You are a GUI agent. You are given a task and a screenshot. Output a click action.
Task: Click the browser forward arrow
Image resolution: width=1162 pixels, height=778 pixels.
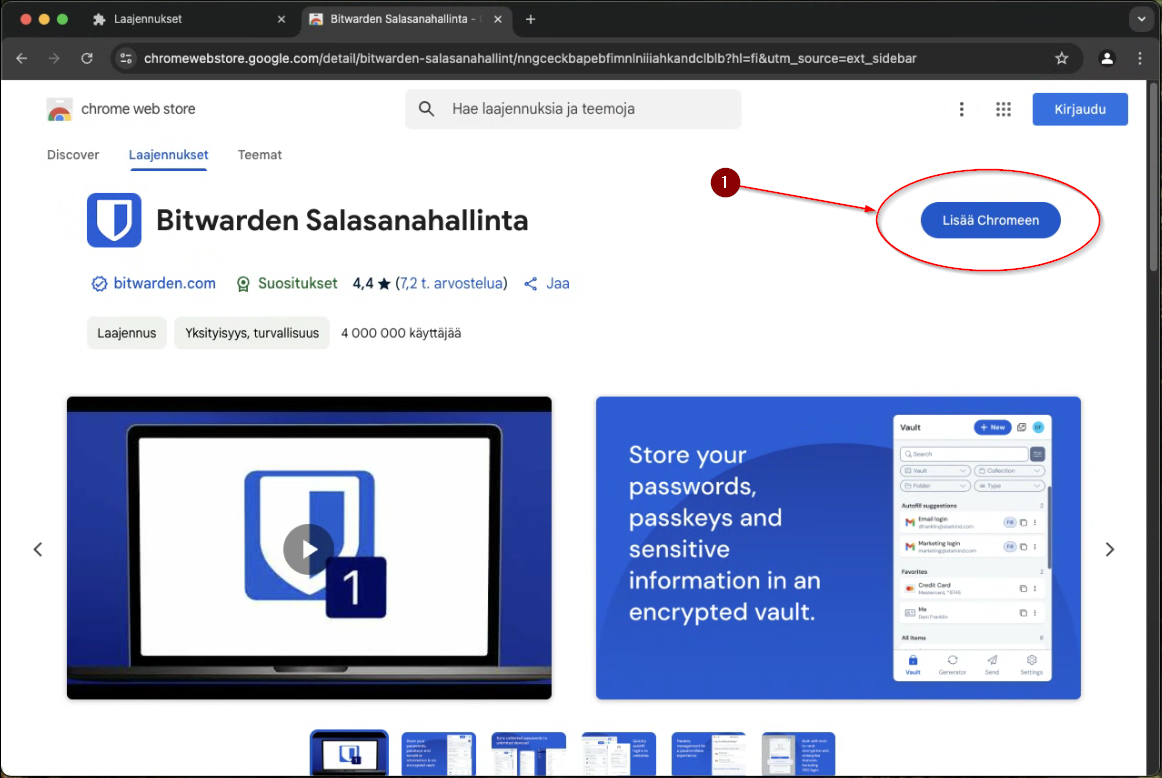[54, 59]
